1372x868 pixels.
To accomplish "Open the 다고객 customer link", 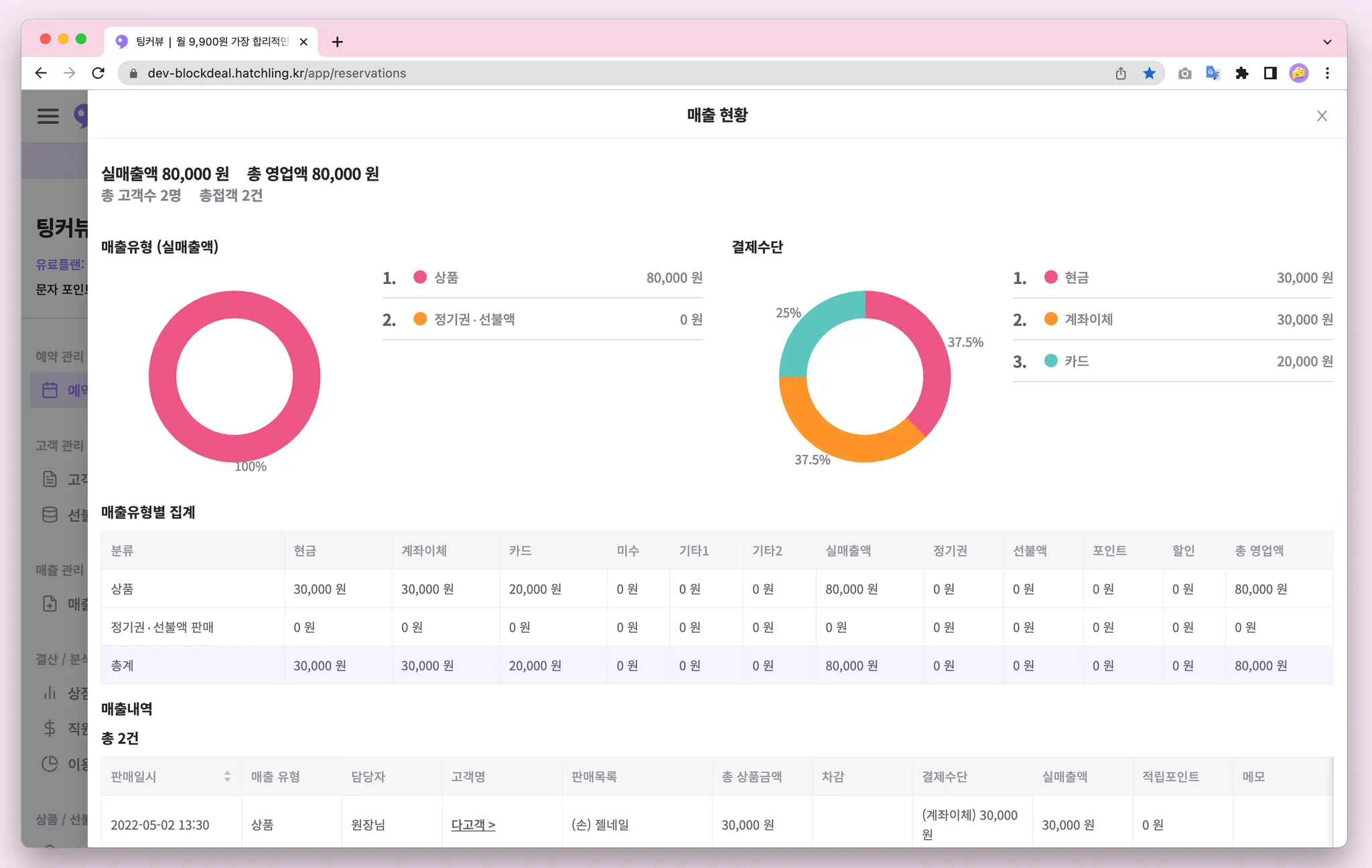I will (473, 824).
